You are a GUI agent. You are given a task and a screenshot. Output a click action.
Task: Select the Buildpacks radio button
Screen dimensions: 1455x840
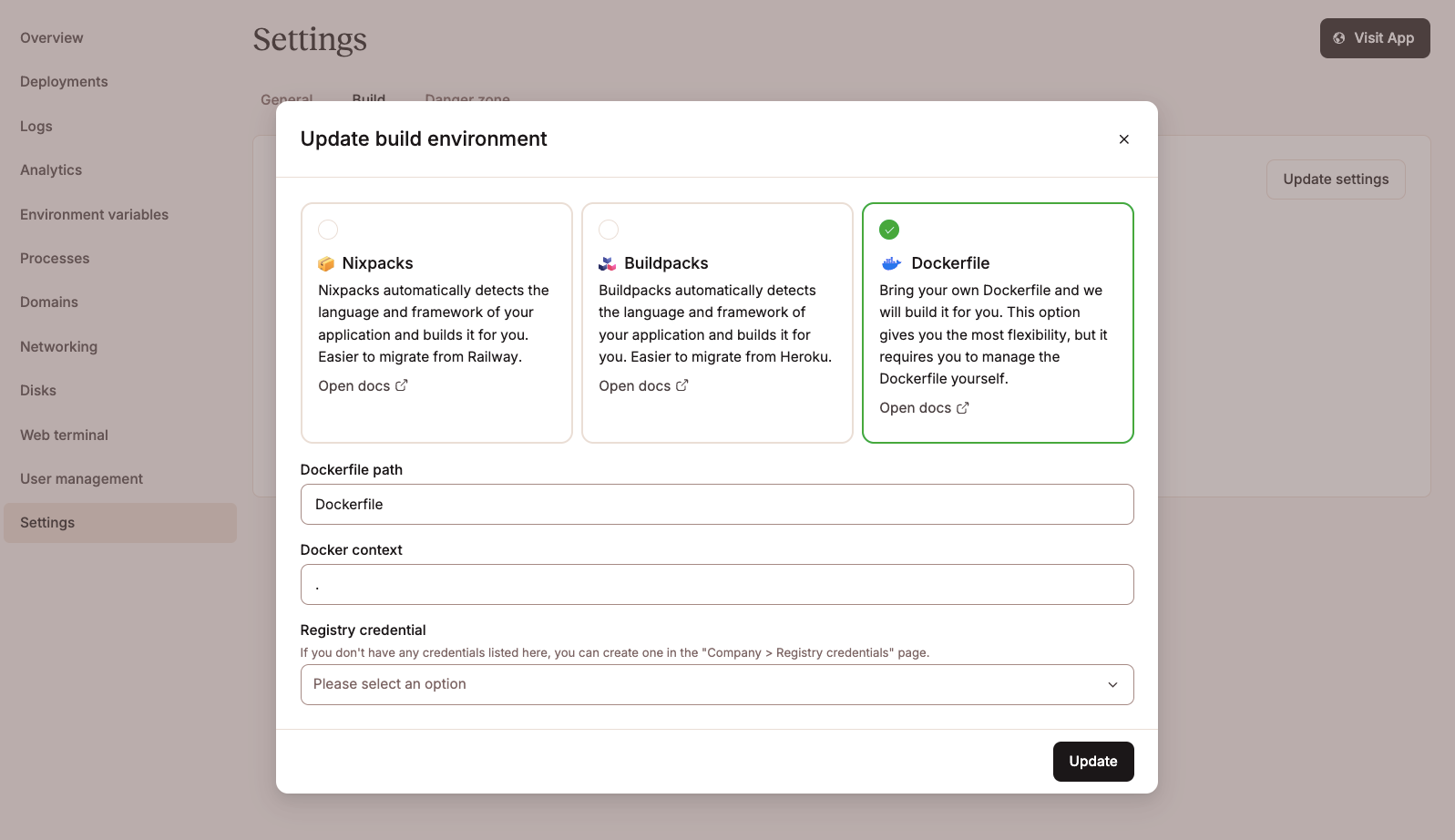pyautogui.click(x=609, y=230)
